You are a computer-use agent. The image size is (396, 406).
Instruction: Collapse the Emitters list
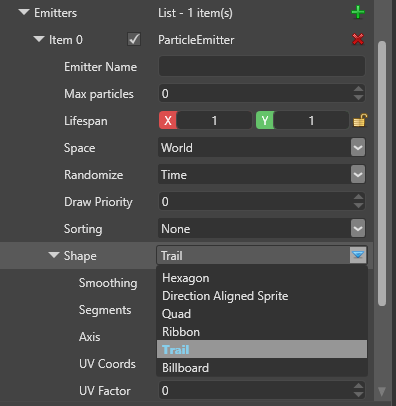click(24, 12)
